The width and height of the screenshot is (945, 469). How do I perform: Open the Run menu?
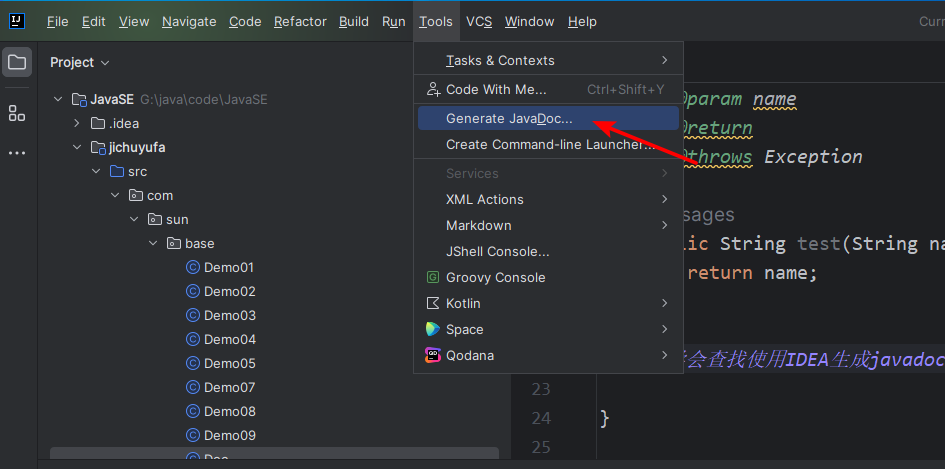click(394, 22)
